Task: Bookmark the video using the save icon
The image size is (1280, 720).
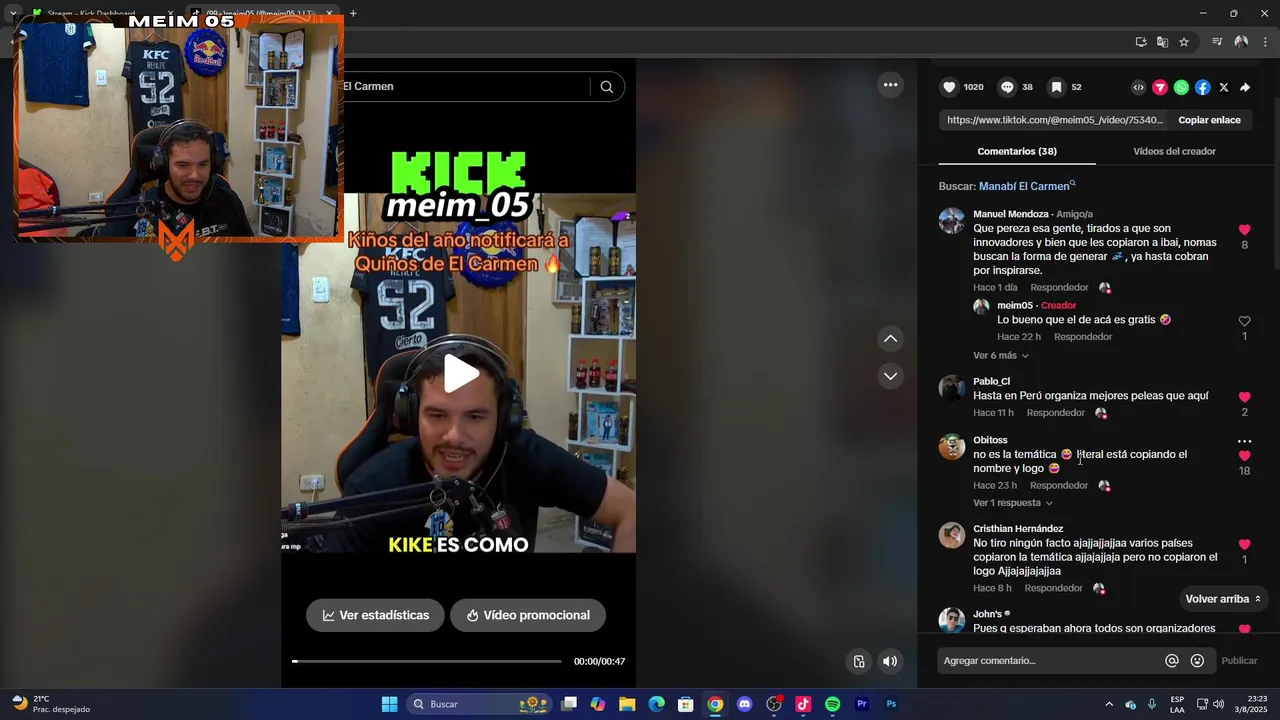Action: [1056, 87]
